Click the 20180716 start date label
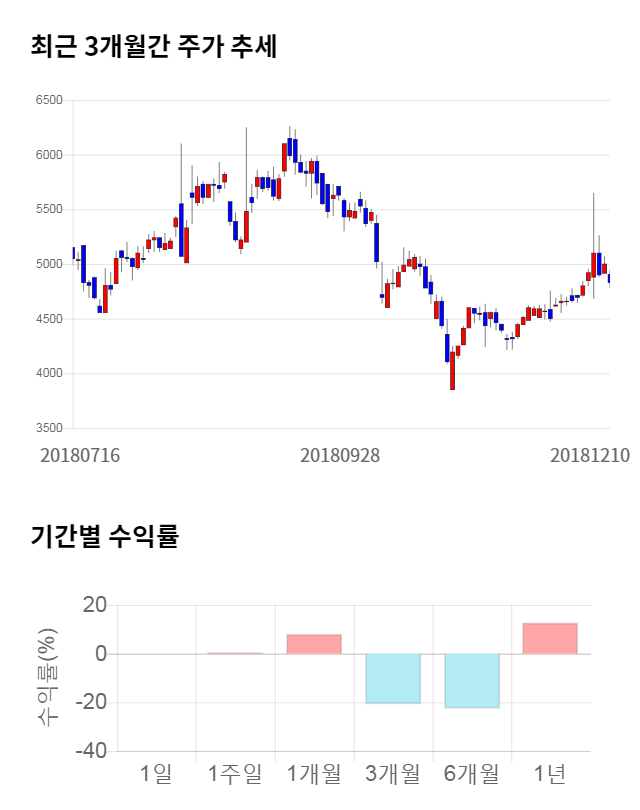 coord(80,455)
